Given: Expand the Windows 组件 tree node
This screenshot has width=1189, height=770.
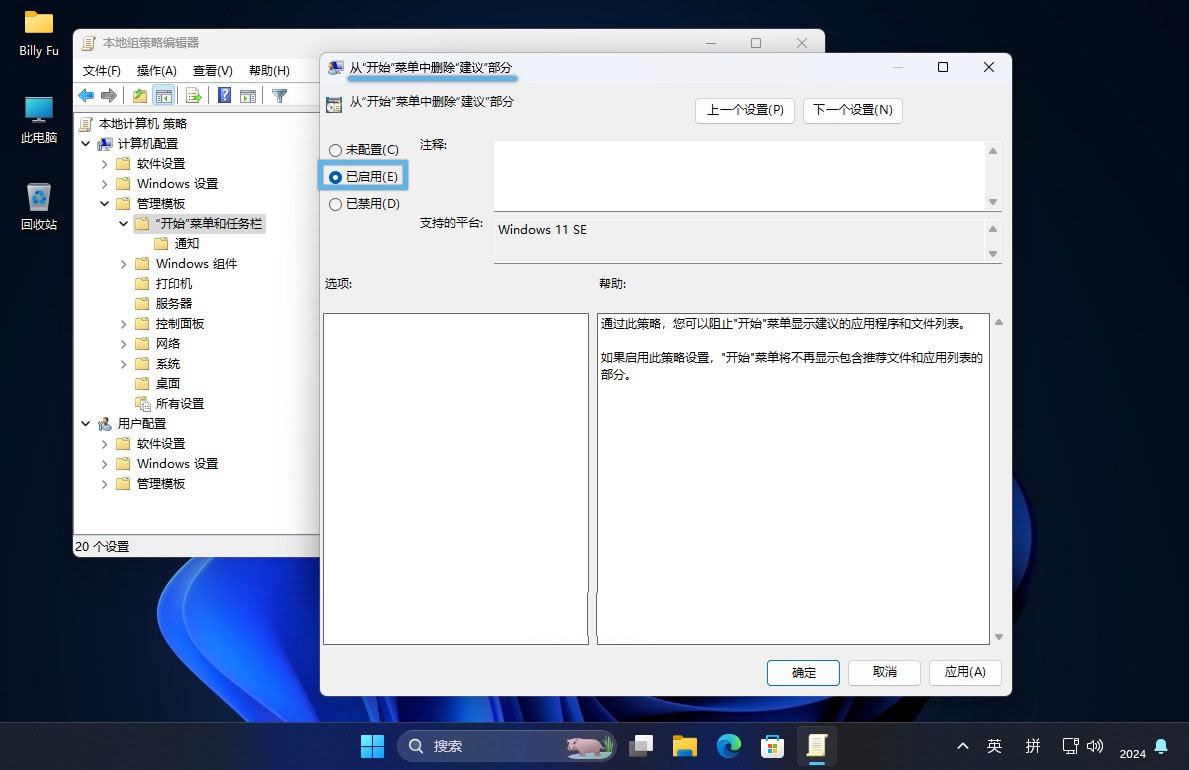Looking at the screenshot, I should (123, 264).
